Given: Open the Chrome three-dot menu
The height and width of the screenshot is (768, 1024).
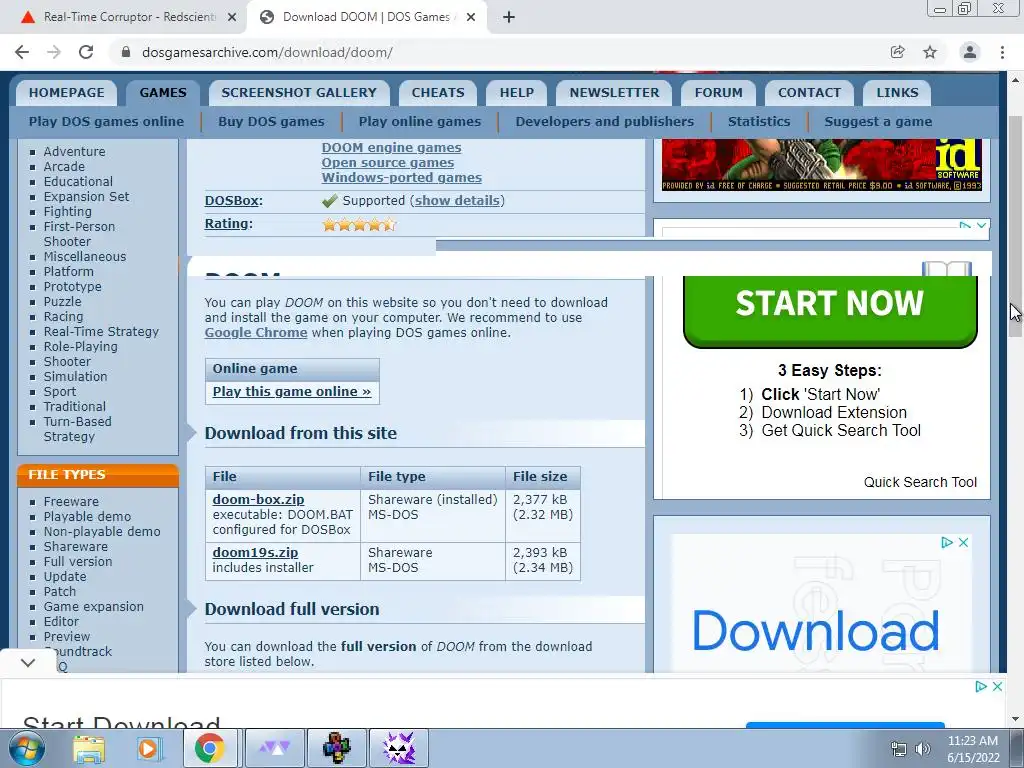Looking at the screenshot, I should click(x=1002, y=52).
